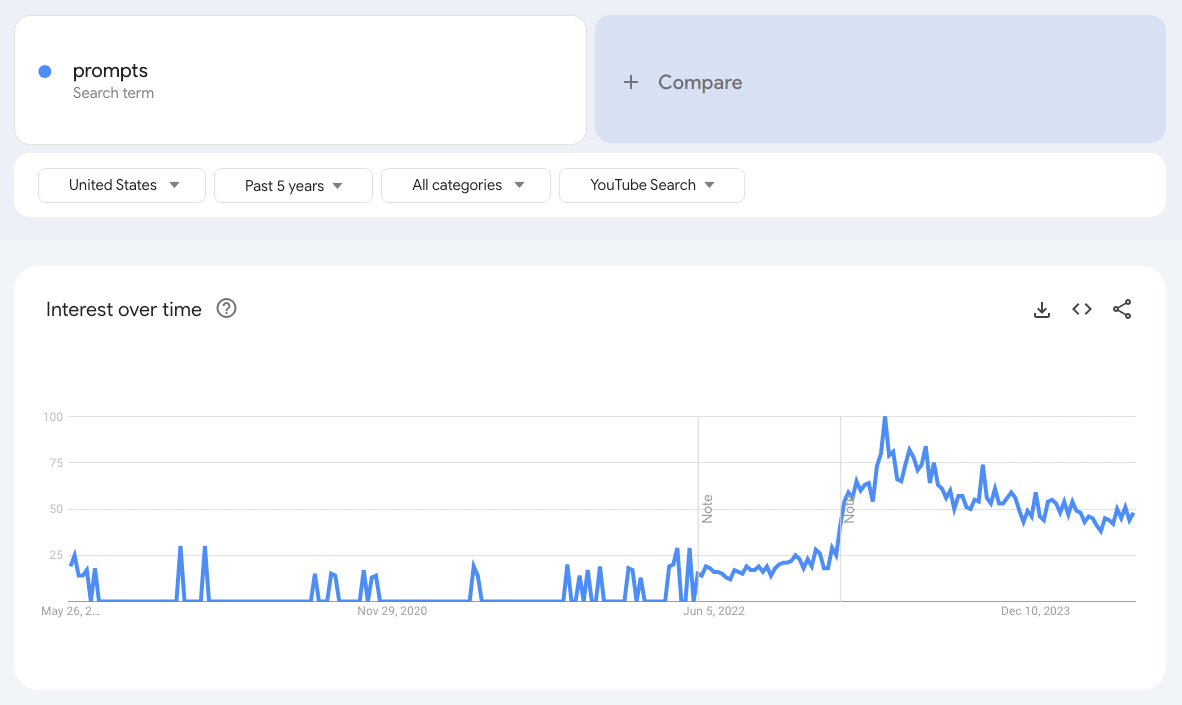Screen dimensions: 1182x705
Task: Click the second Note marker on chart
Action: [x=849, y=509]
